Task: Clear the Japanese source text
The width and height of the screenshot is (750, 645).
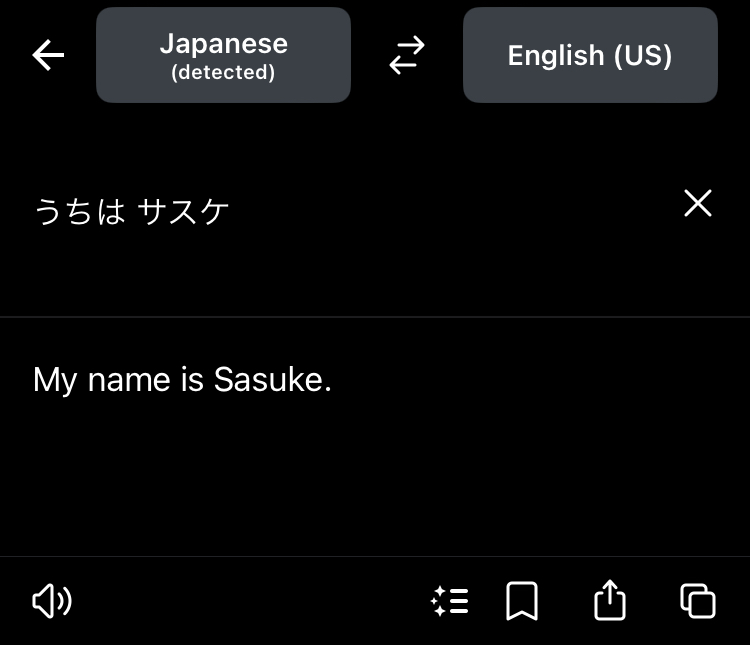Action: [697, 204]
